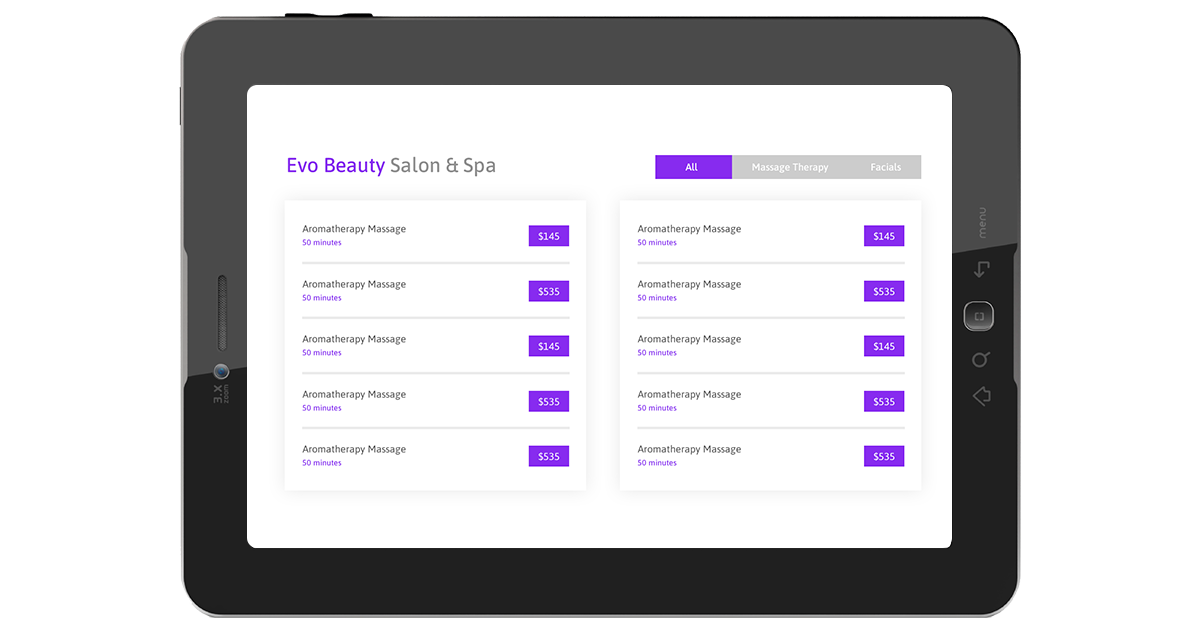Switch to the Massage Therapy tab

click(789, 167)
